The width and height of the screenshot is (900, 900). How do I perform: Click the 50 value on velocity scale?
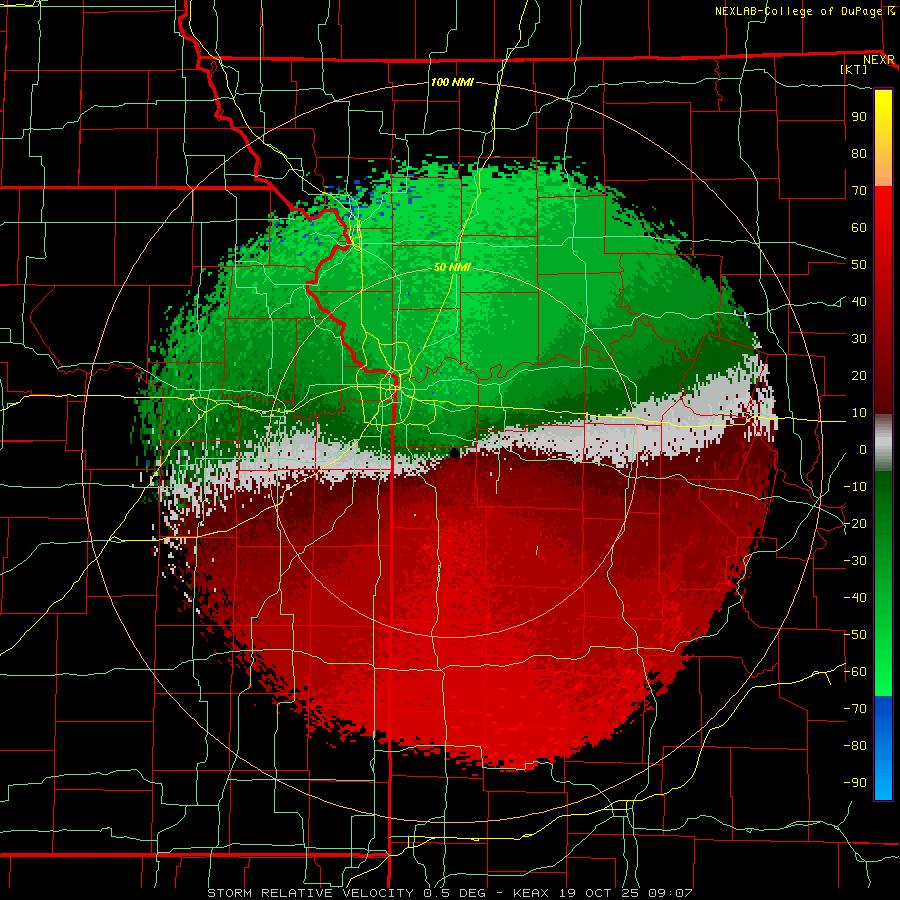(859, 265)
